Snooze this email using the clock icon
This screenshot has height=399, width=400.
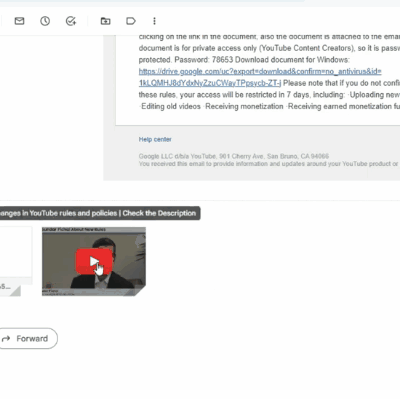(x=45, y=21)
